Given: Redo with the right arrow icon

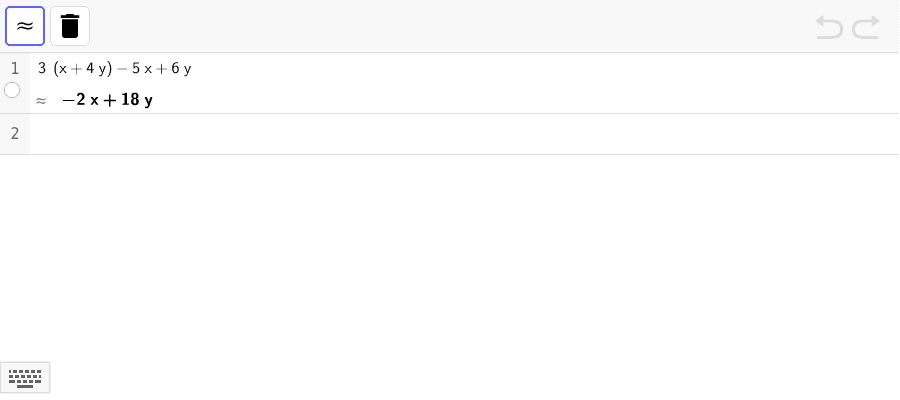Looking at the screenshot, I should [866, 28].
